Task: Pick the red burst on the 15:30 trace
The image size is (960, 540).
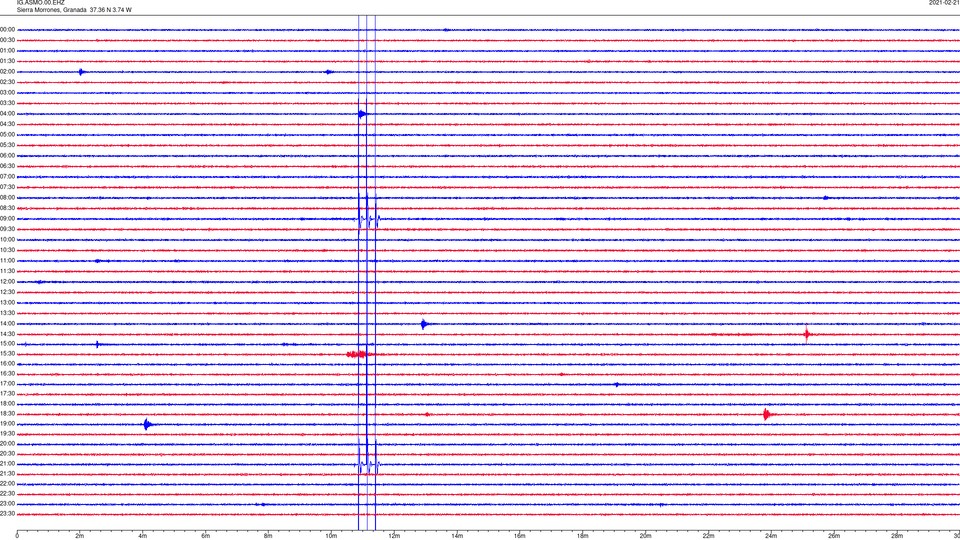Action: (x=358, y=354)
